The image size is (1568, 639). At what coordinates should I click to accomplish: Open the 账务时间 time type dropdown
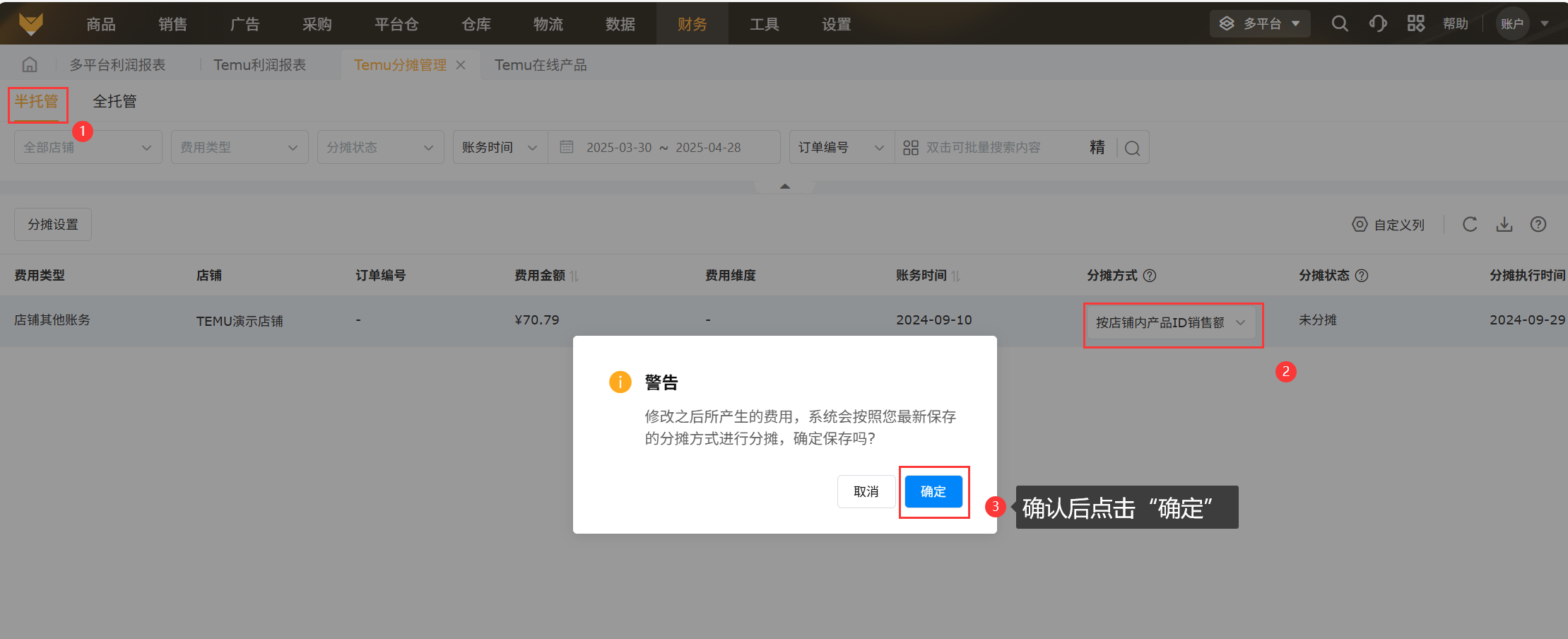[x=500, y=147]
